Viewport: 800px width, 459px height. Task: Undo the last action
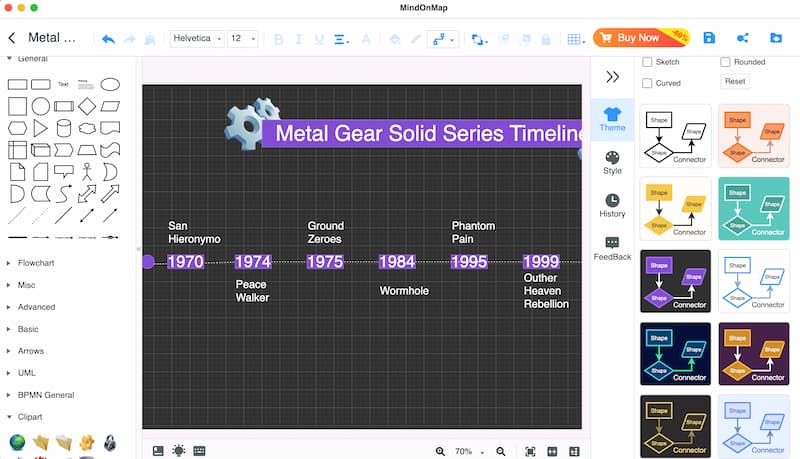[x=108, y=39]
